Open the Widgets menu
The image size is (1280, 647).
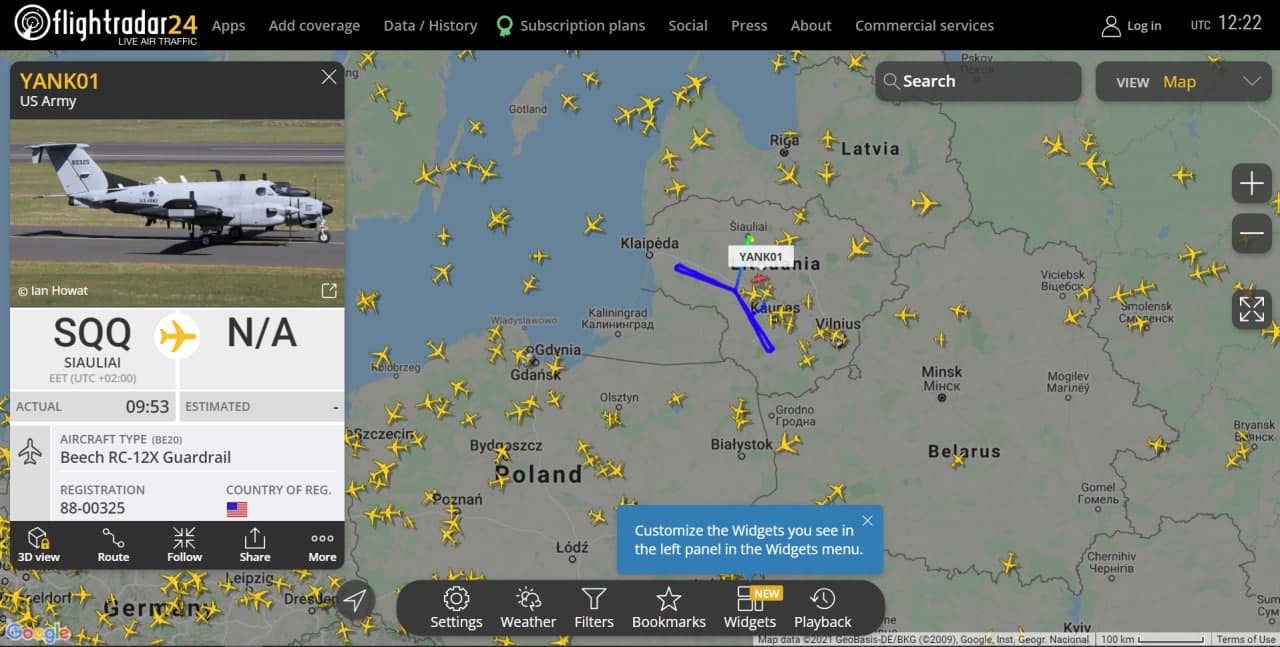click(750, 608)
